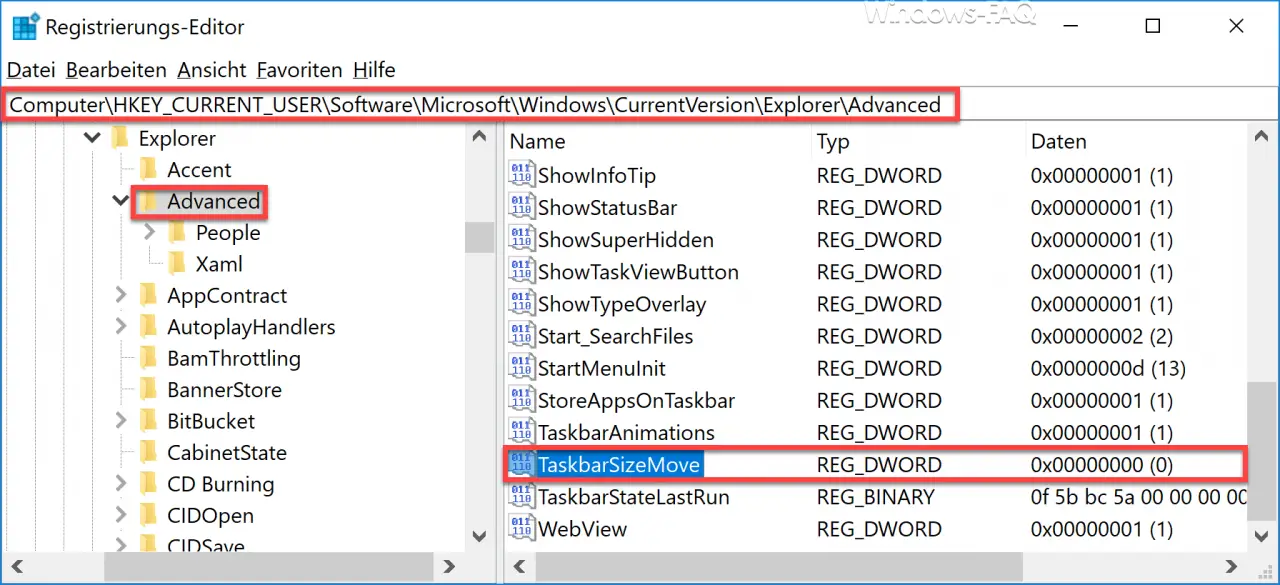Click the Xaml folder icon
Image resolution: width=1280 pixels, height=585 pixels.
(x=177, y=264)
